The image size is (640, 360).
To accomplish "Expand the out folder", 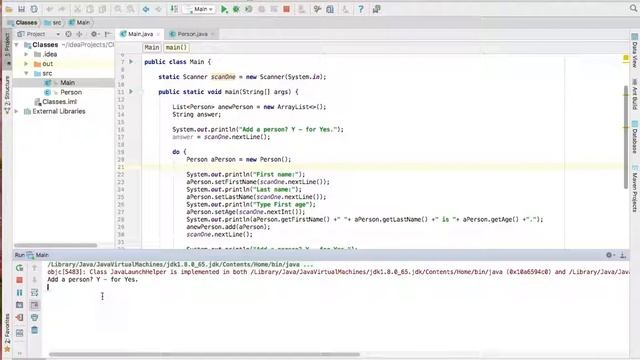I will [x=26, y=64].
